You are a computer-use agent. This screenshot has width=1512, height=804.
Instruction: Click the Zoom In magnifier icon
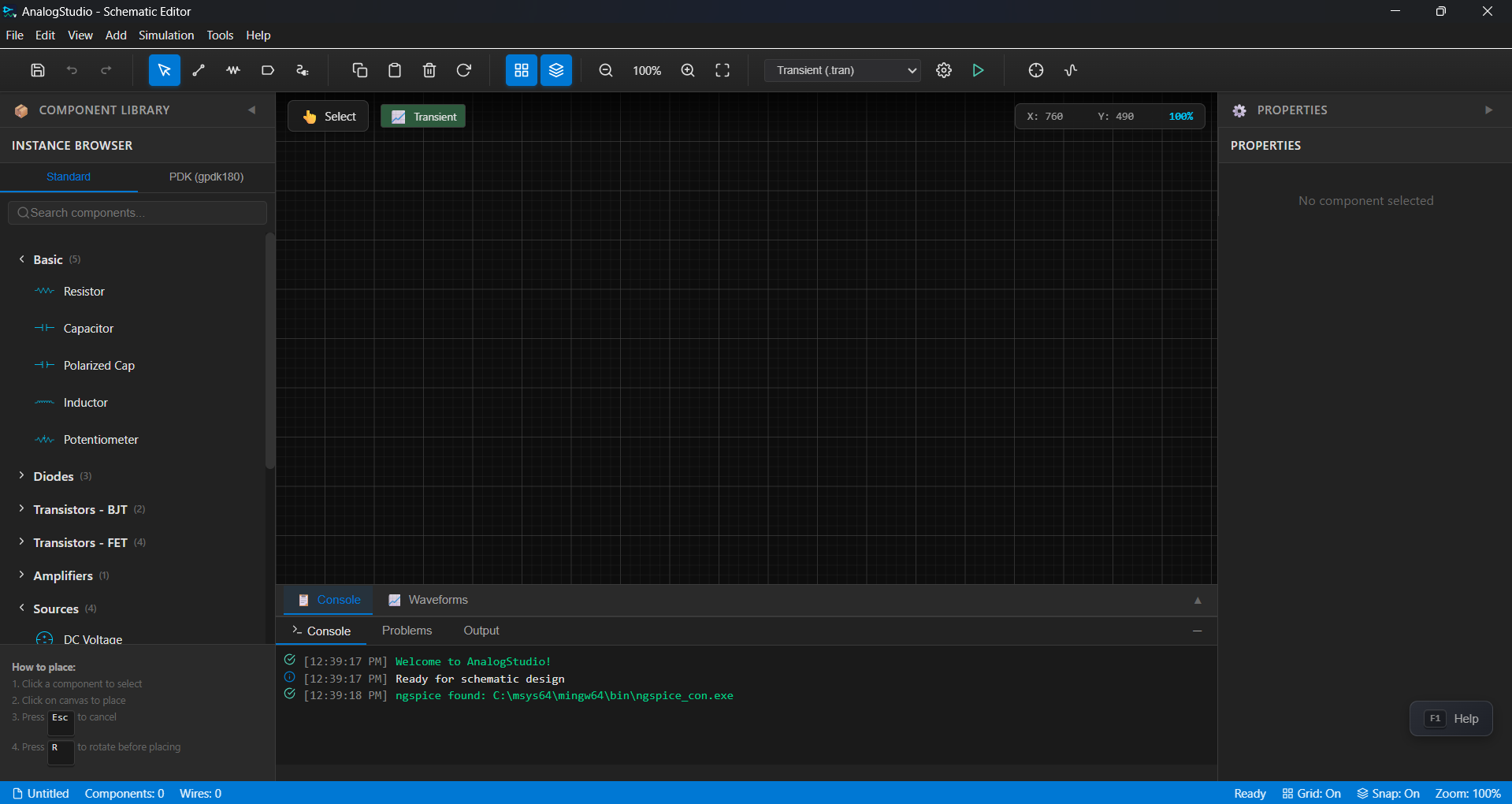coord(686,70)
